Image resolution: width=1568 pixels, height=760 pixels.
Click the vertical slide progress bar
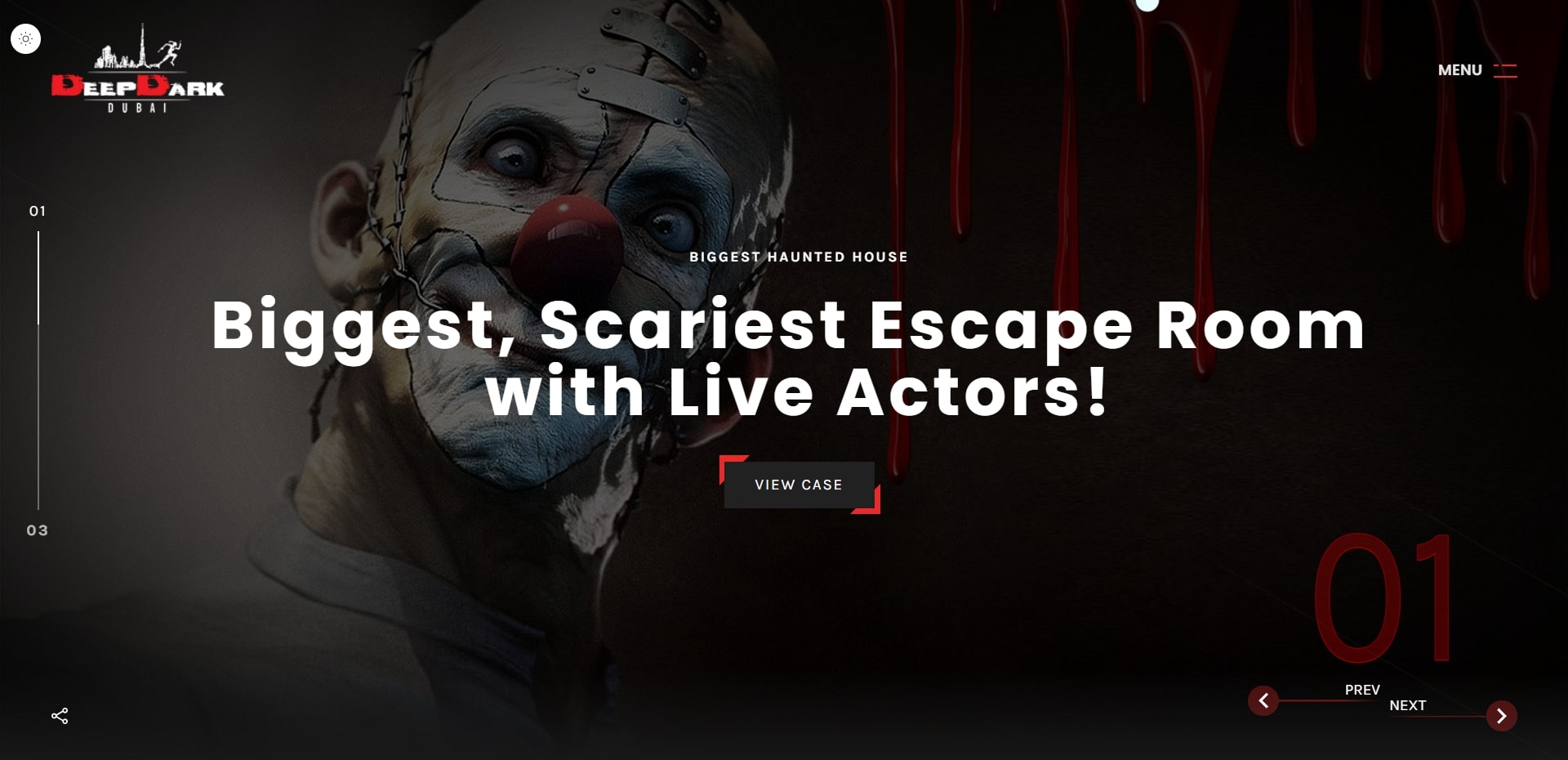click(x=38, y=370)
